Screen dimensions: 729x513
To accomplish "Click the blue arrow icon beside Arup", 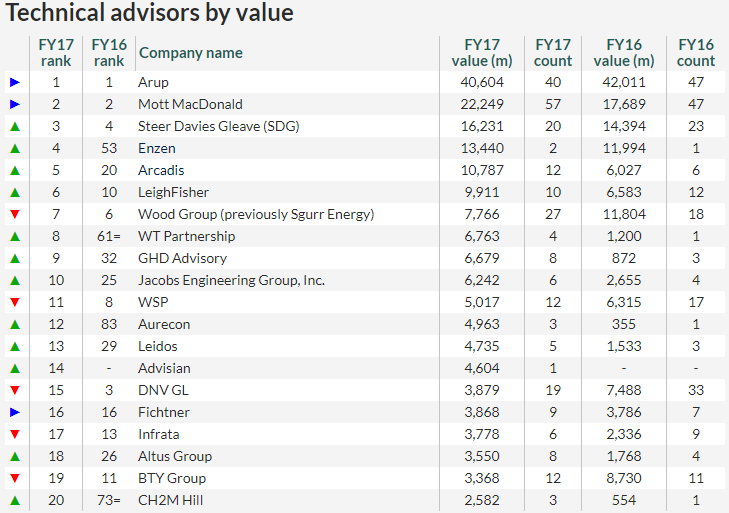I will click(x=14, y=82).
